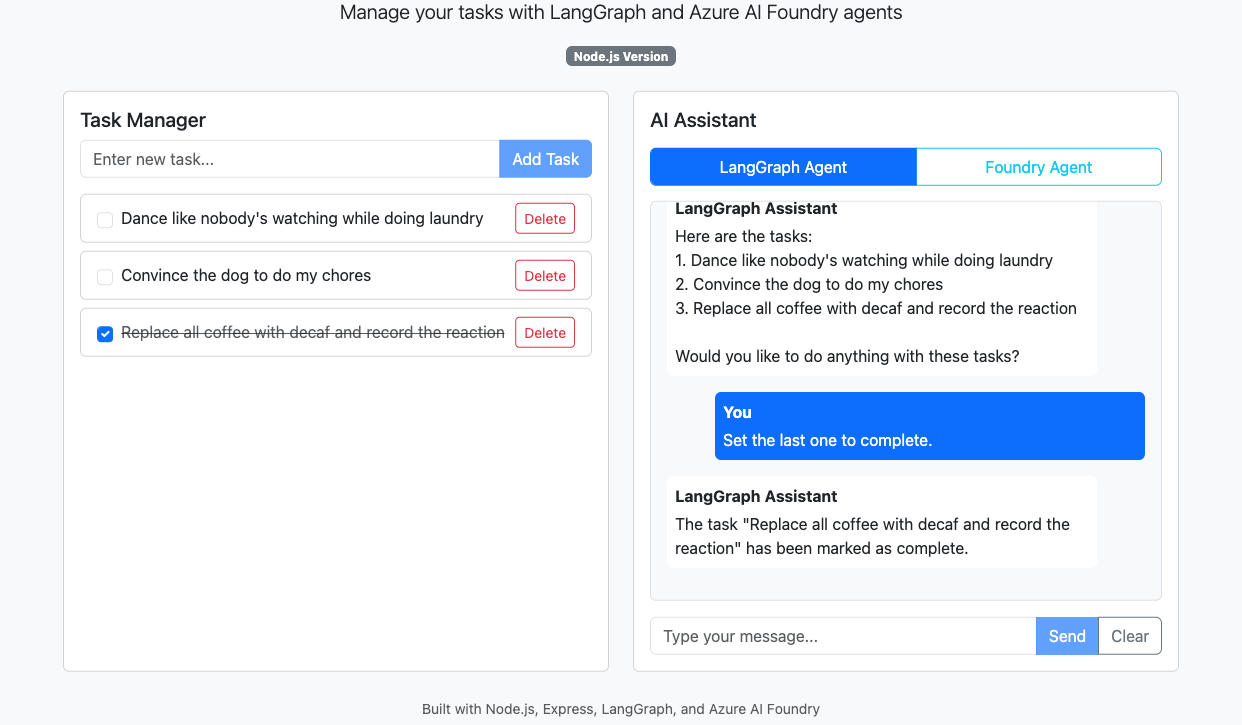Click the Task Manager panel heading
Image resolution: width=1242 pixels, height=725 pixels.
(x=143, y=120)
